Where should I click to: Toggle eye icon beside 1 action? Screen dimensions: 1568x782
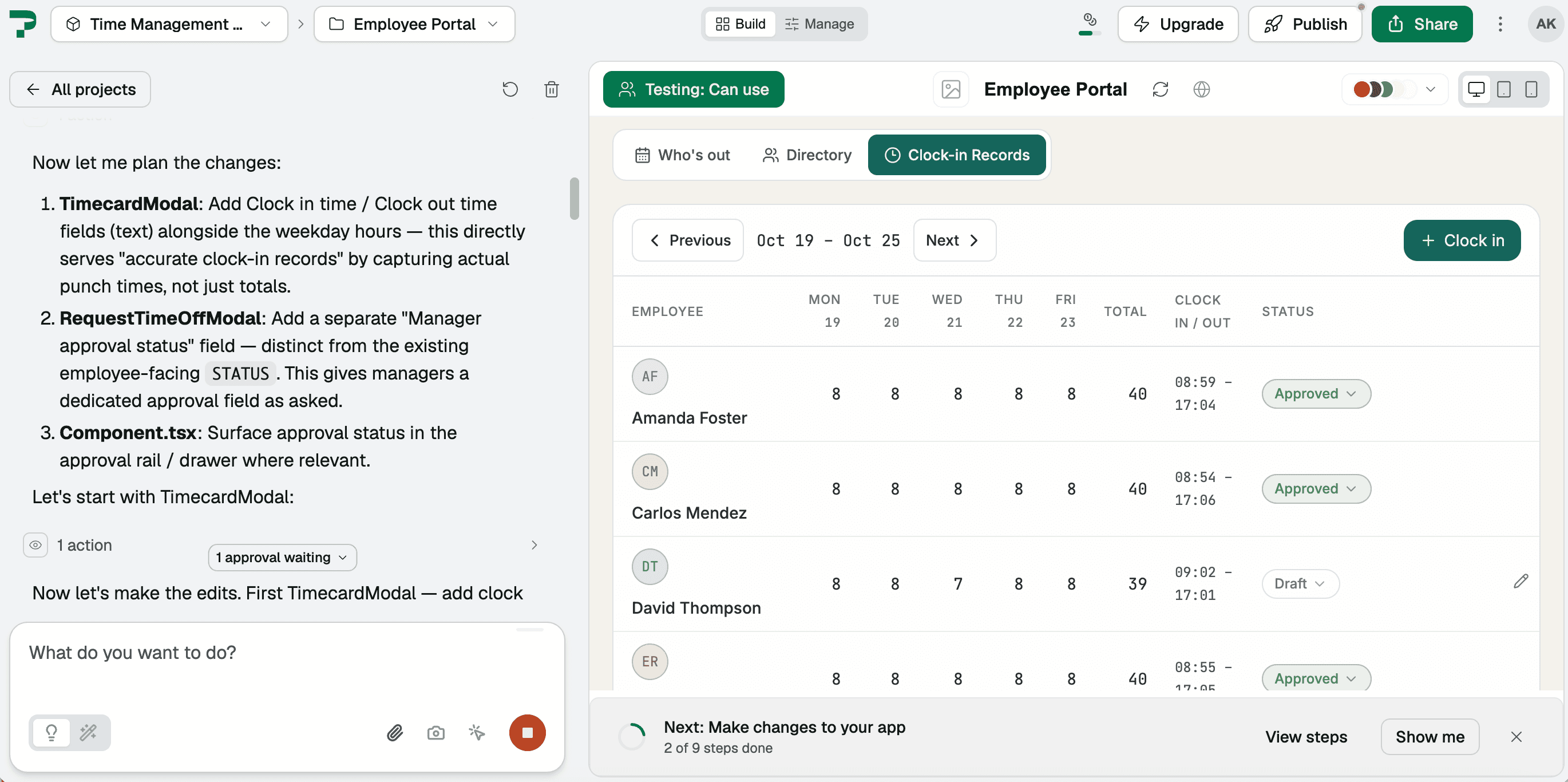pos(35,545)
